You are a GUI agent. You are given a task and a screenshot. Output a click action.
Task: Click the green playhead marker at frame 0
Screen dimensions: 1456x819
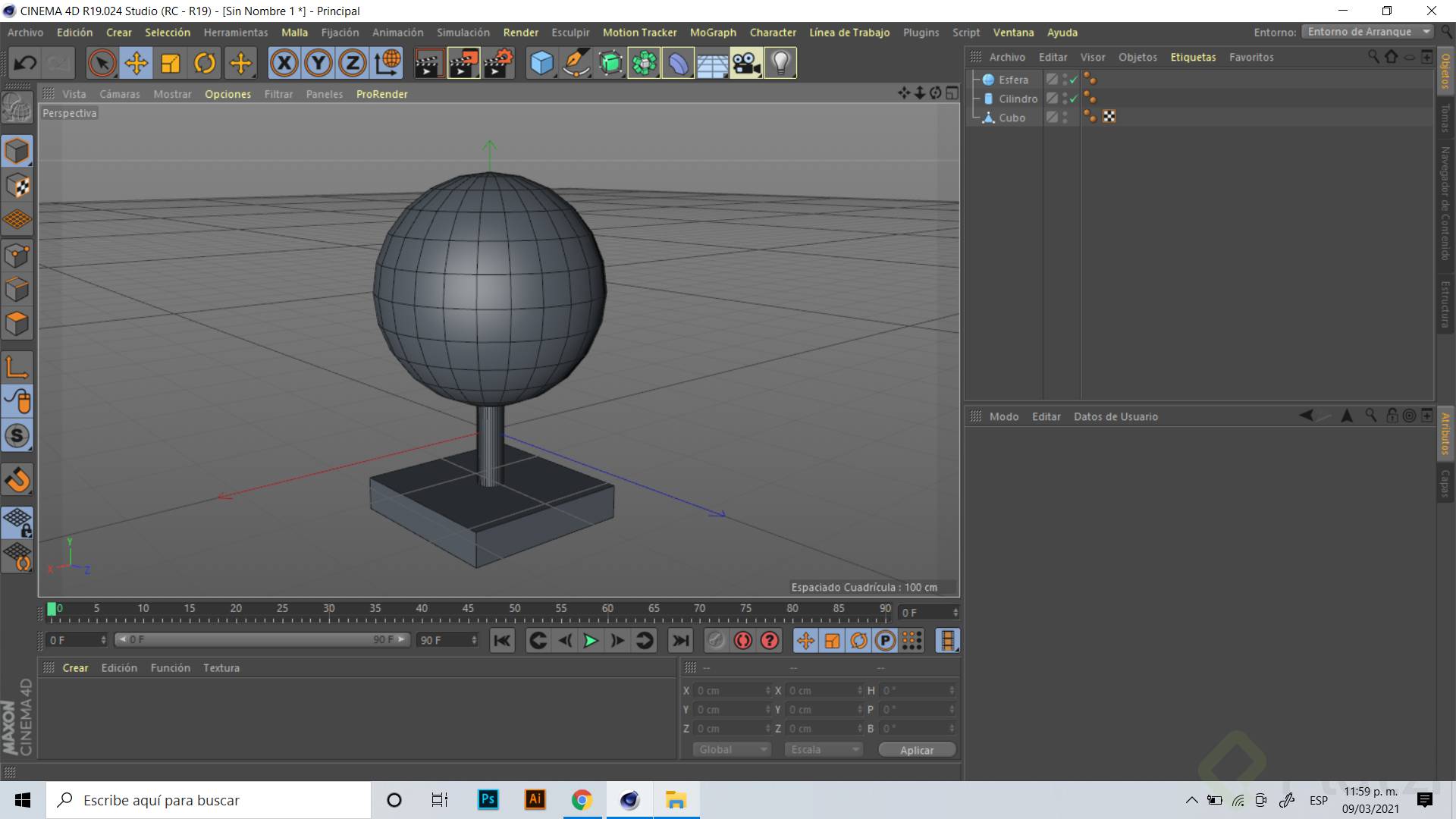point(52,609)
